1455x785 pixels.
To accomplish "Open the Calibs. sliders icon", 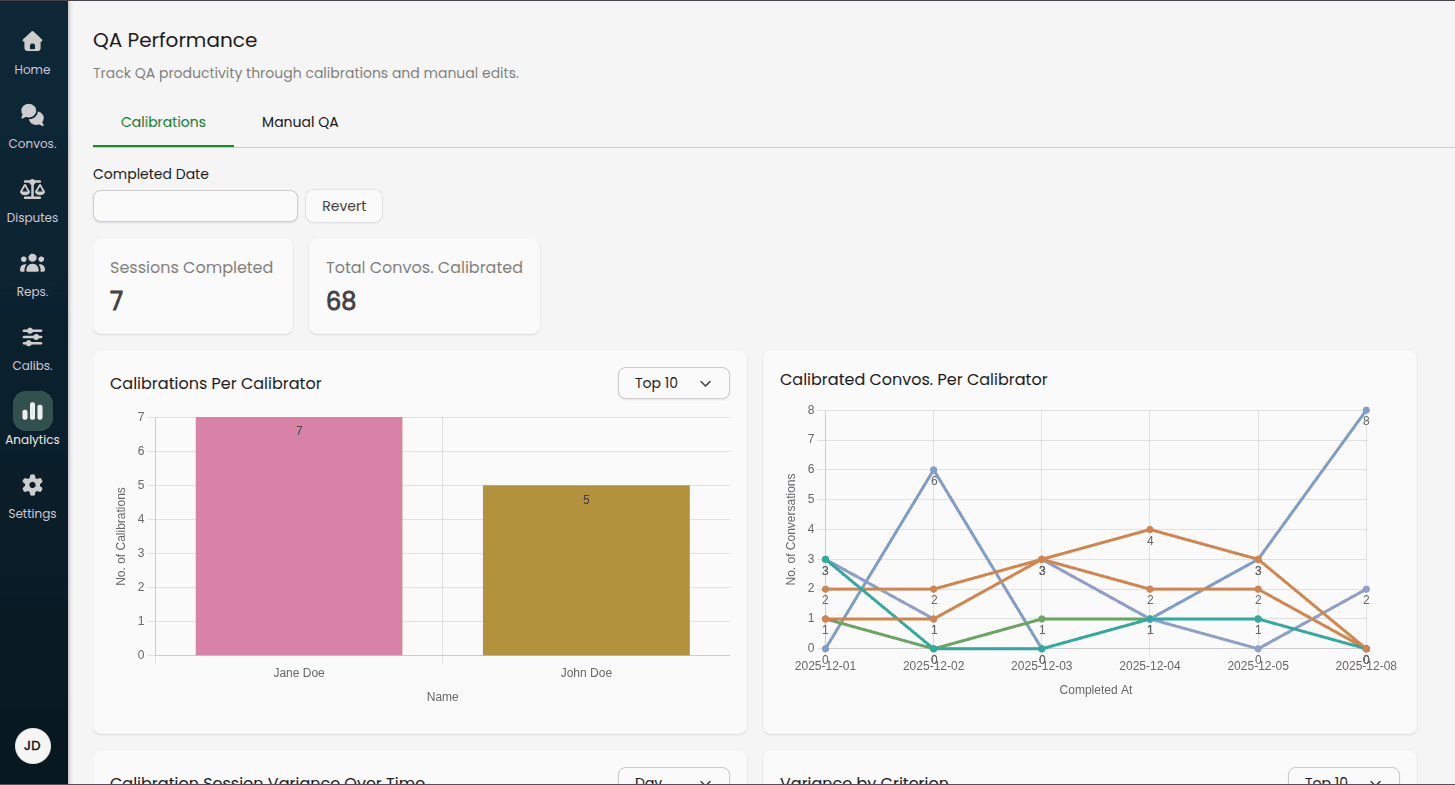I will pyautogui.click(x=32, y=337).
